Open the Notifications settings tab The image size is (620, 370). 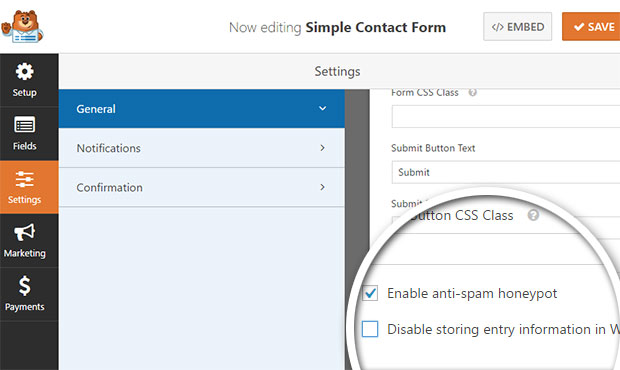tap(202, 148)
